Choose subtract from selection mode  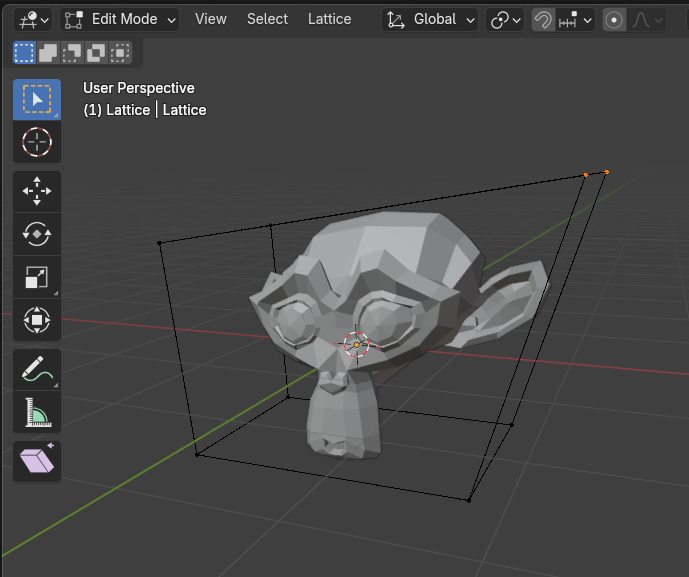[x=72, y=53]
